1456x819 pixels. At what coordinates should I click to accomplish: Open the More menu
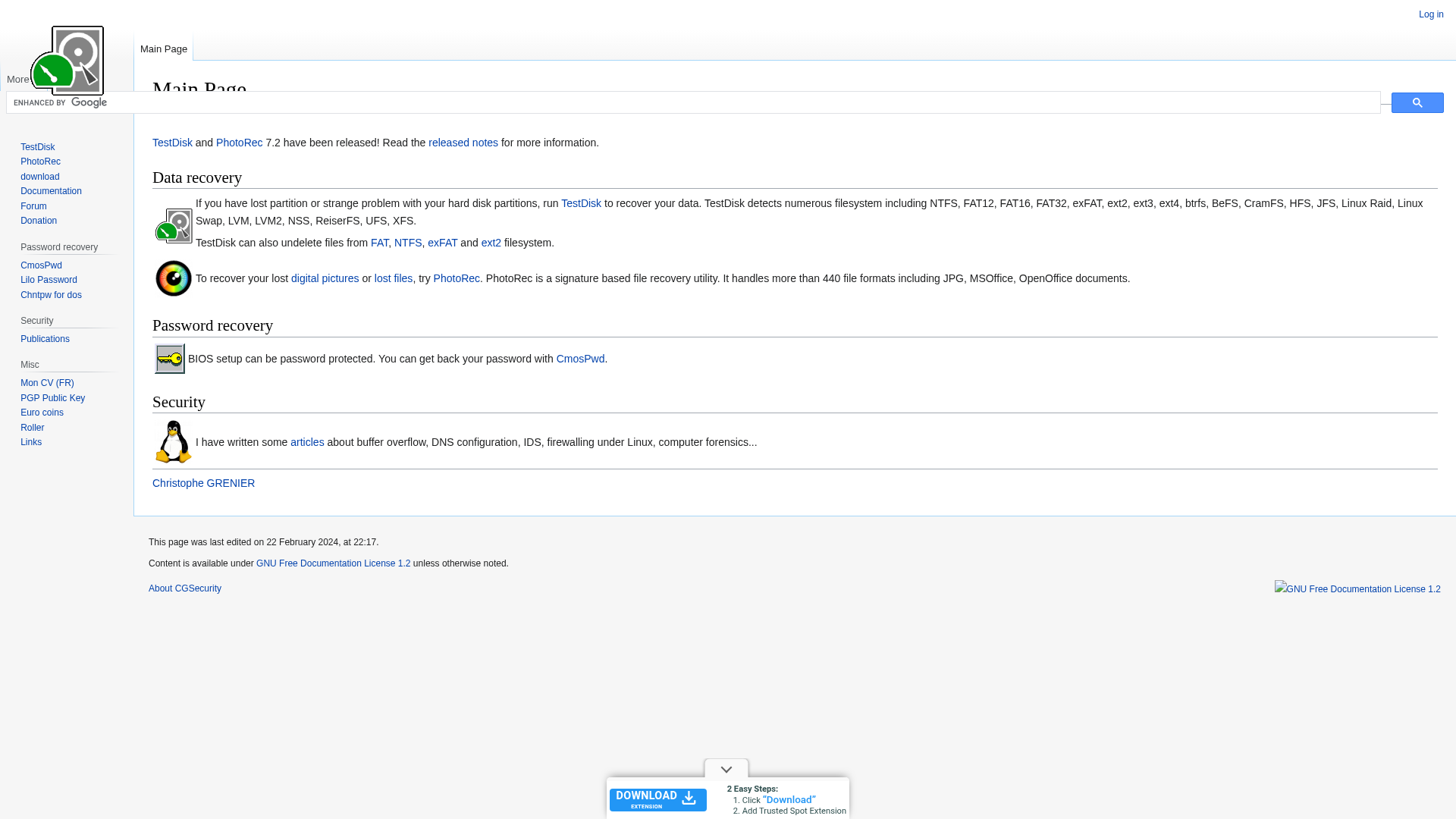coord(17,79)
